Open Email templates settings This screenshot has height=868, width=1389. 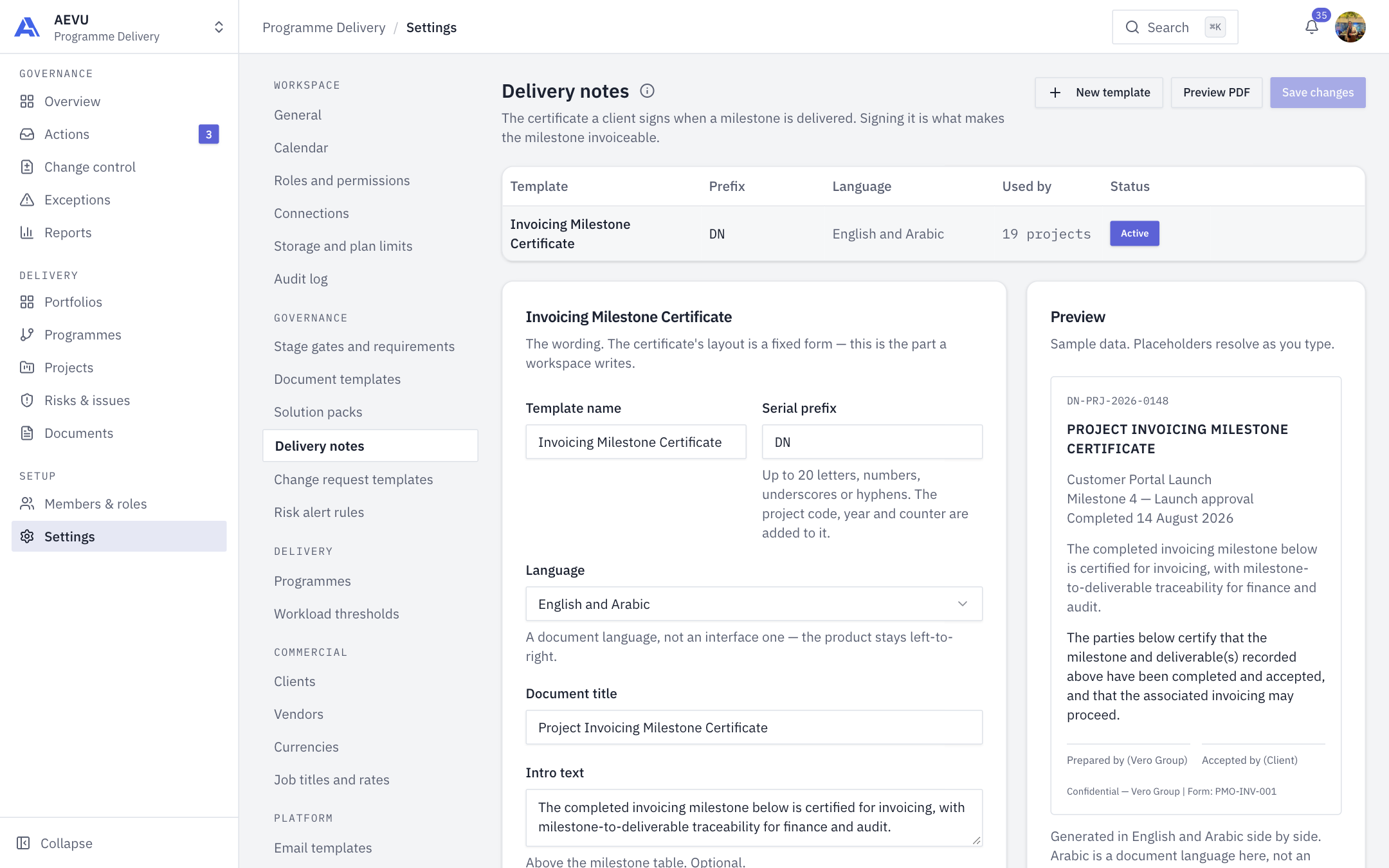(323, 848)
